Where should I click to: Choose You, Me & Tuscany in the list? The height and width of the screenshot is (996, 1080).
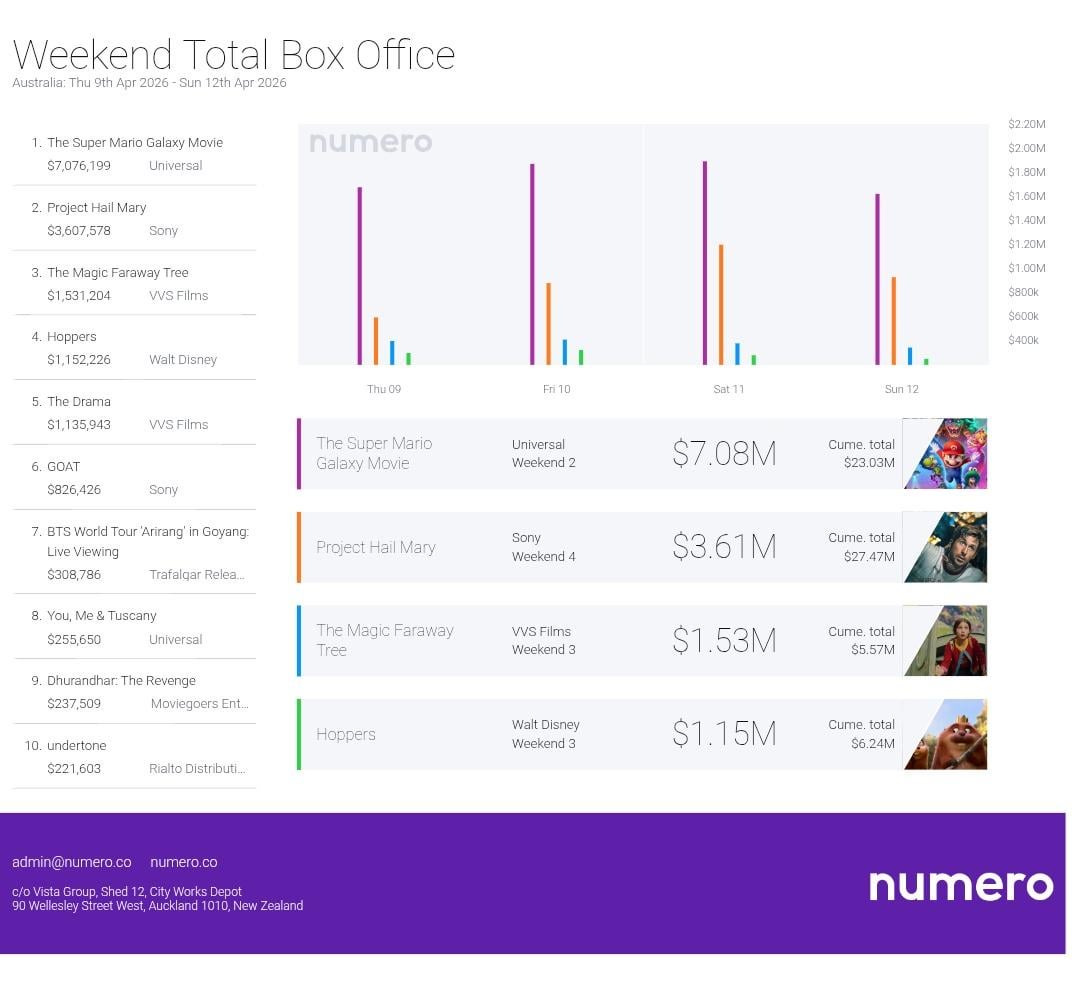pyautogui.click(x=101, y=616)
